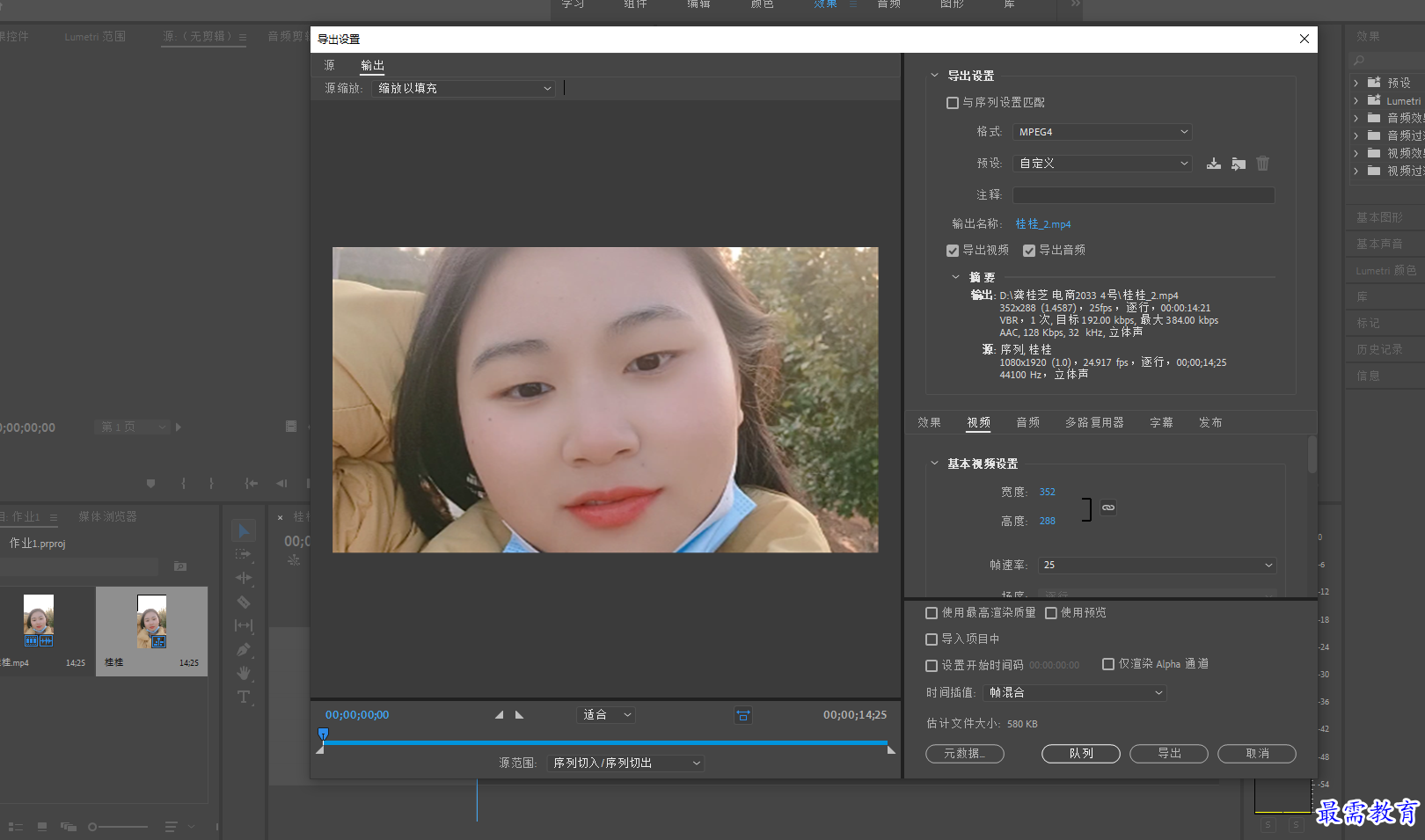This screenshot has height=840, width=1425.
Task: Open the frame rate 25 dropdown
Action: (x=1157, y=565)
